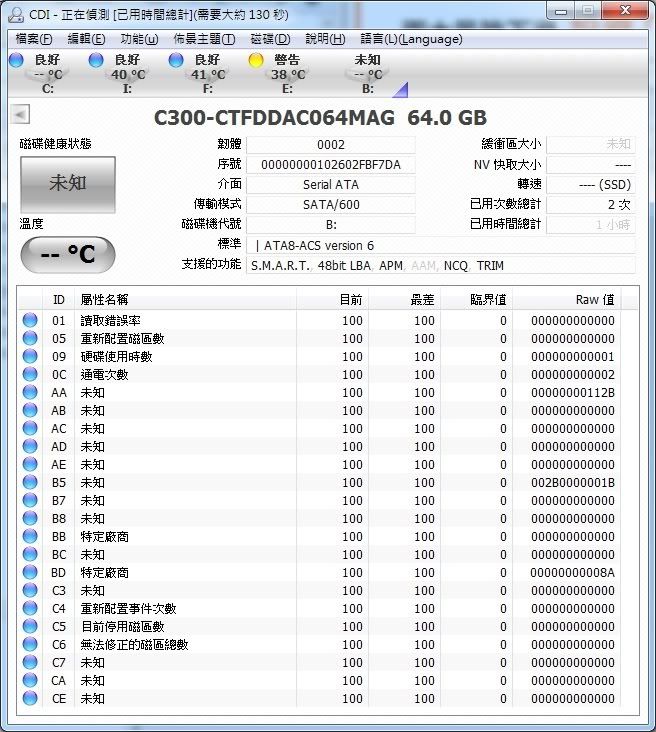Select drive I: 40 °C status icon

coord(96,60)
